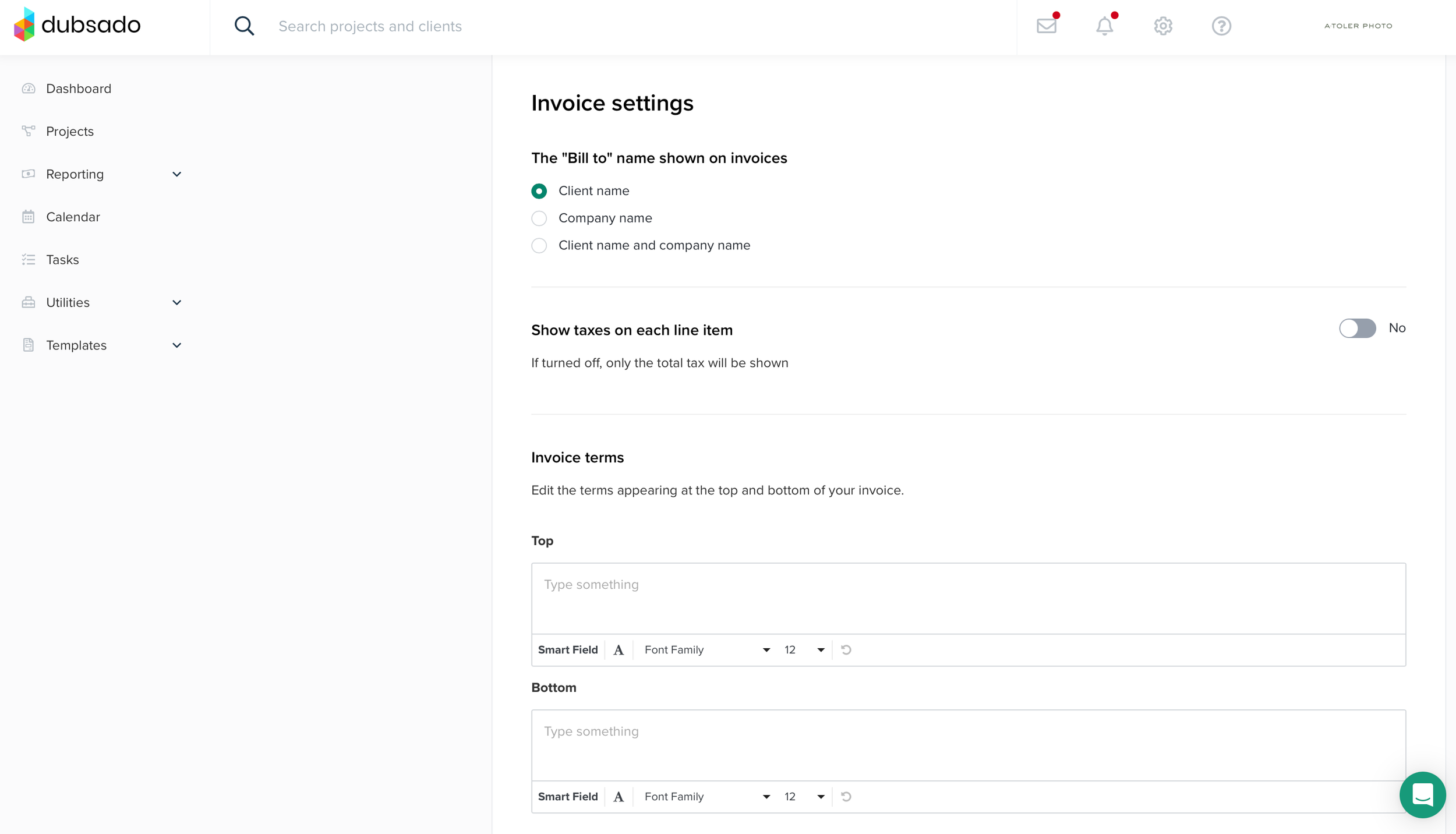Expand the Reporting menu chevron

coord(177,174)
